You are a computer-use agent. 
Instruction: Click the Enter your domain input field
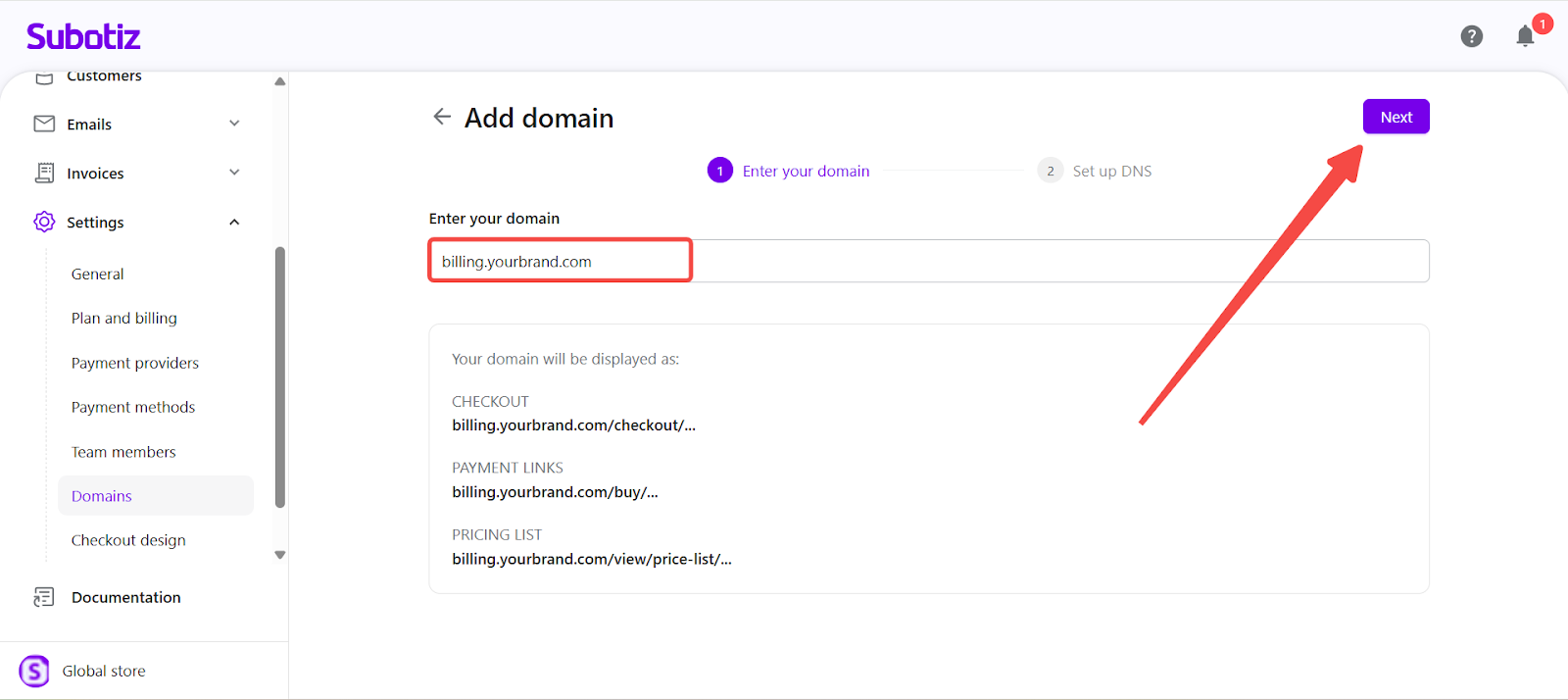[x=927, y=262]
